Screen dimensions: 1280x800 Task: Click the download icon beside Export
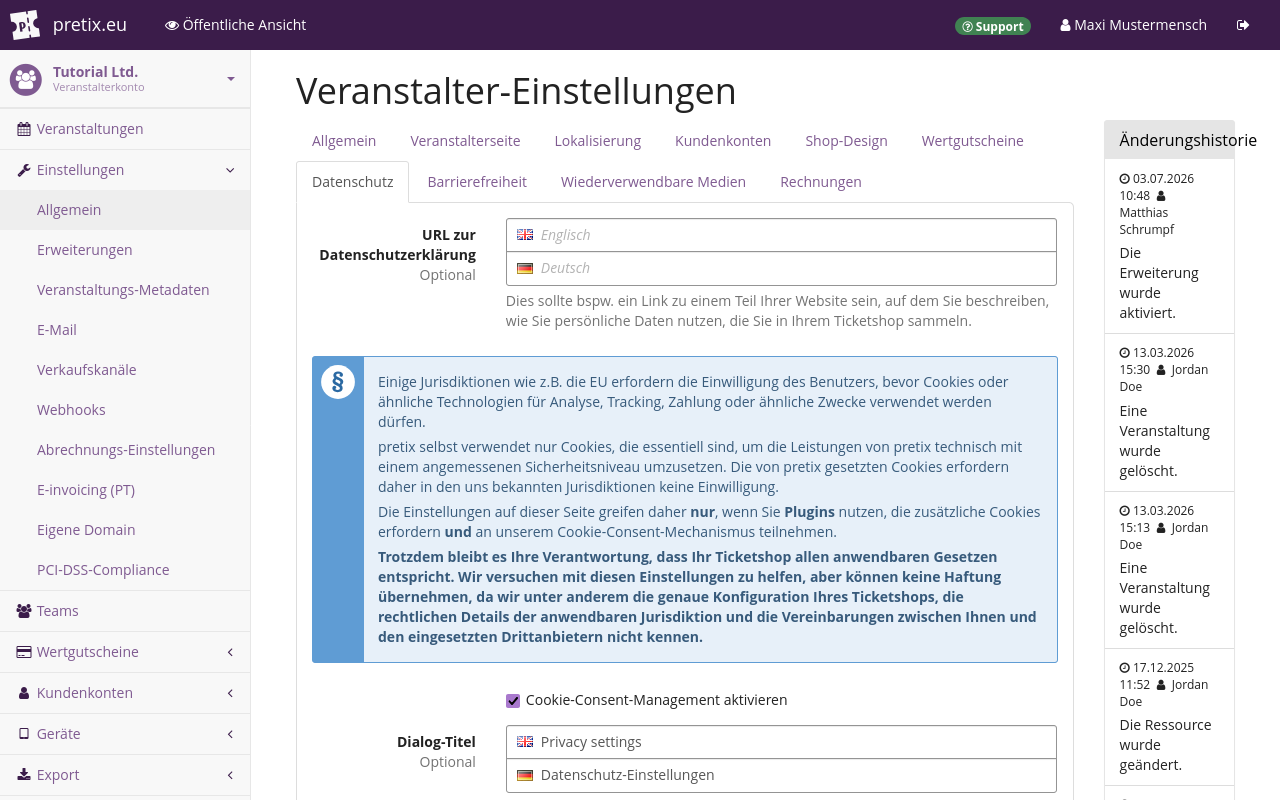click(24, 775)
